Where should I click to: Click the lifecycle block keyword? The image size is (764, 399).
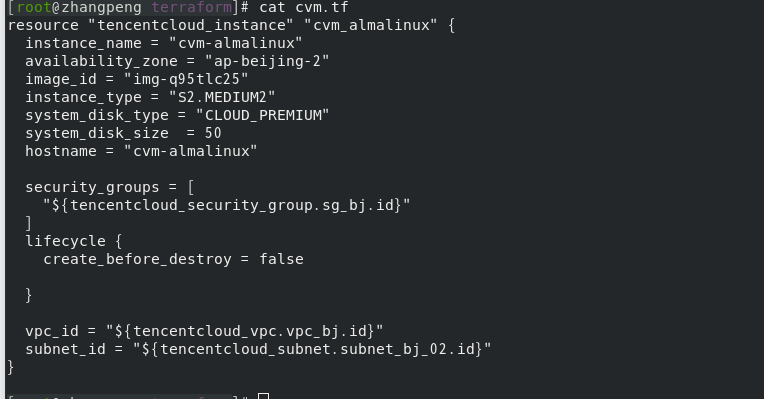pos(65,241)
